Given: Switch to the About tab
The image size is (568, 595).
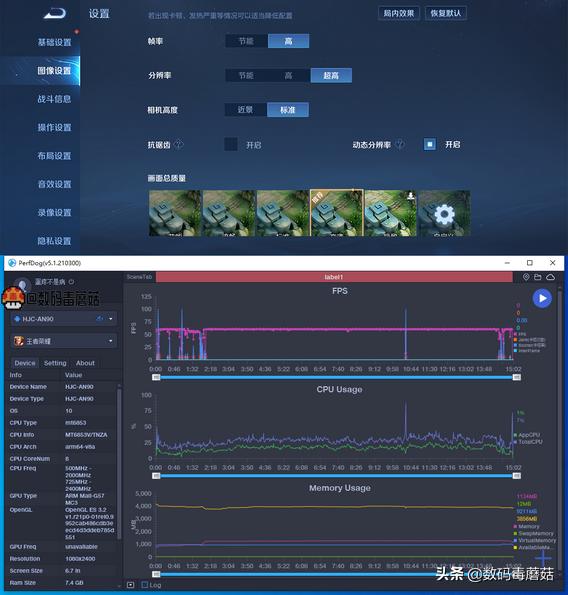Looking at the screenshot, I should pyautogui.click(x=85, y=363).
